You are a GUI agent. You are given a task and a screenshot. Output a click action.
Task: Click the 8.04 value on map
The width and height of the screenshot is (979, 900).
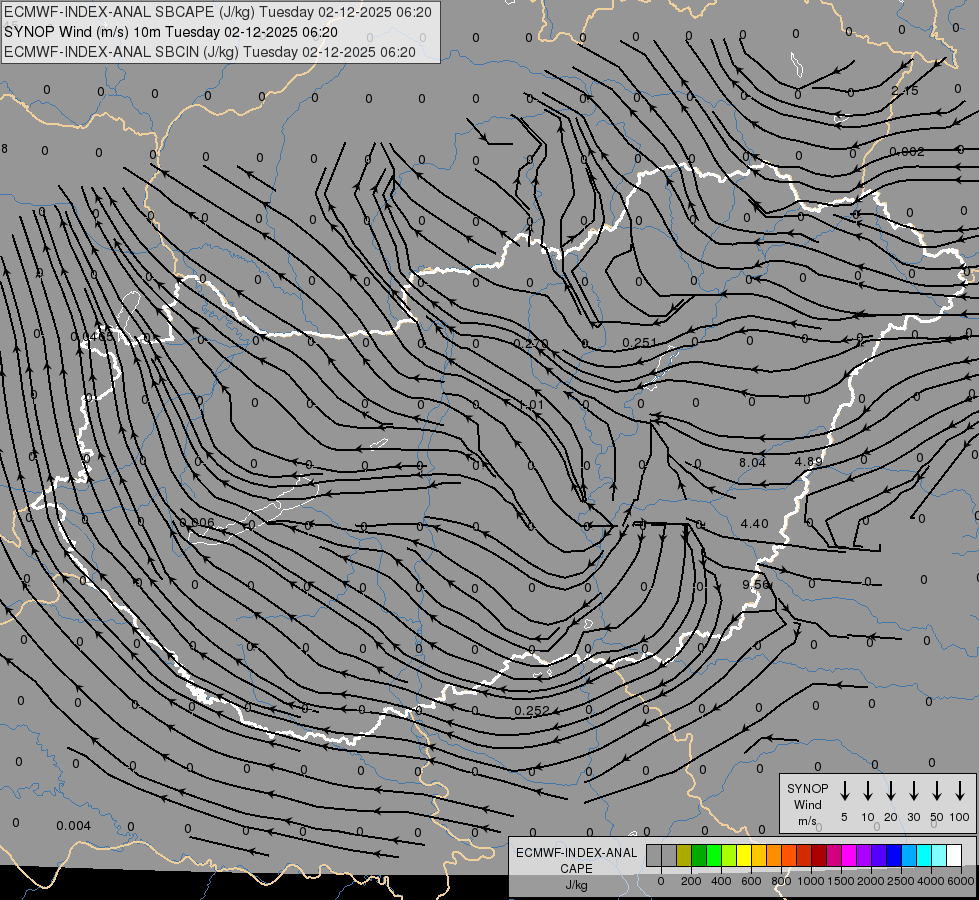coord(752,463)
